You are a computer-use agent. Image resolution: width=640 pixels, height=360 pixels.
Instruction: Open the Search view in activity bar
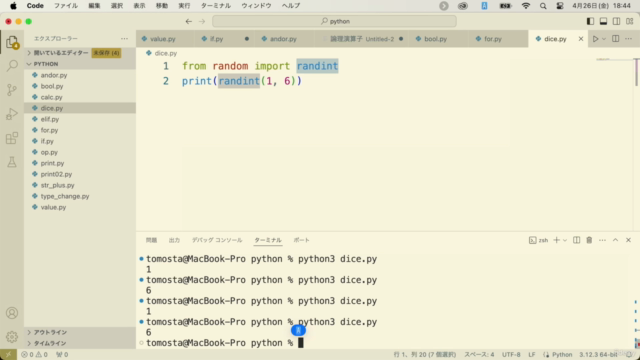(x=12, y=66)
